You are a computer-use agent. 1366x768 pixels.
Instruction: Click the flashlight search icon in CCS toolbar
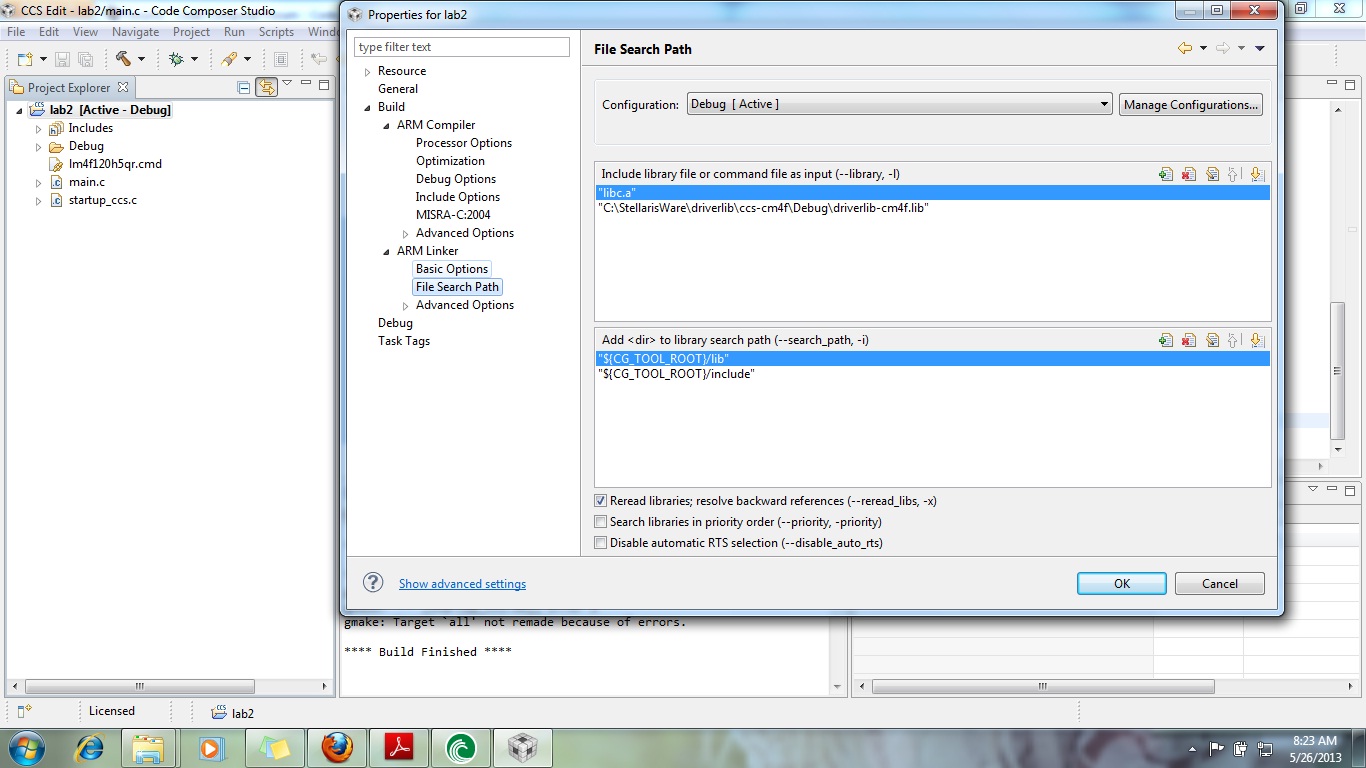coord(229,59)
